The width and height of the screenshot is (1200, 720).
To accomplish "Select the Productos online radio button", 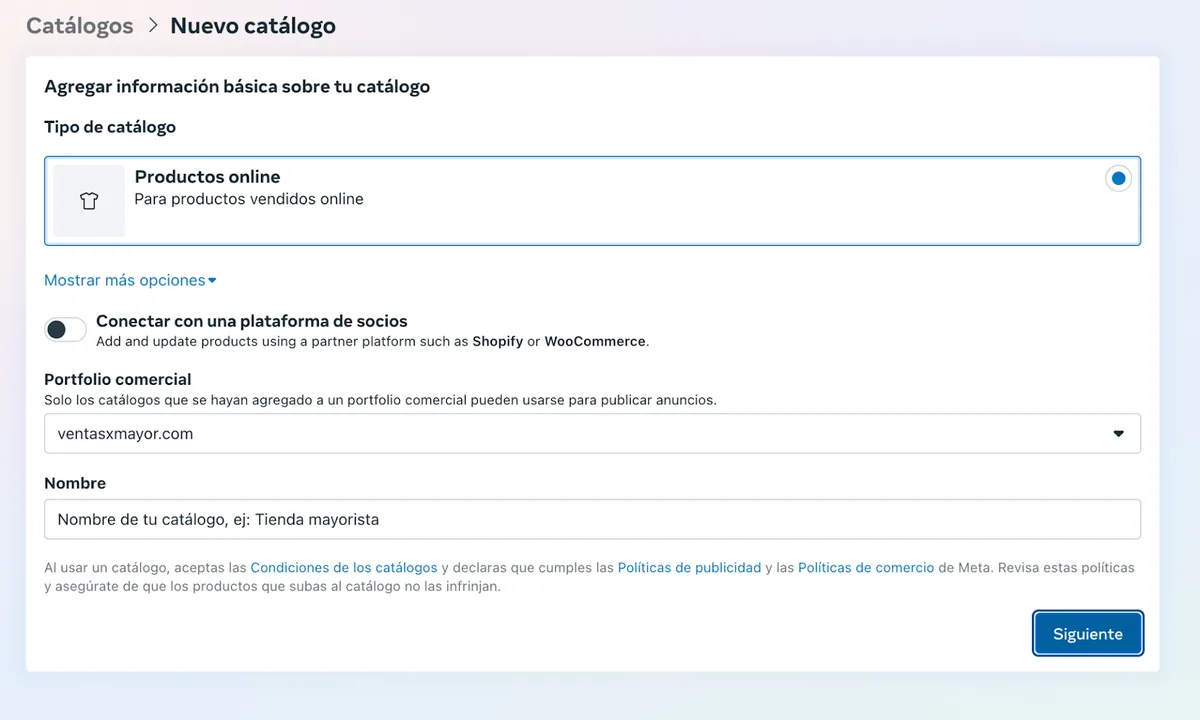I will (1118, 179).
